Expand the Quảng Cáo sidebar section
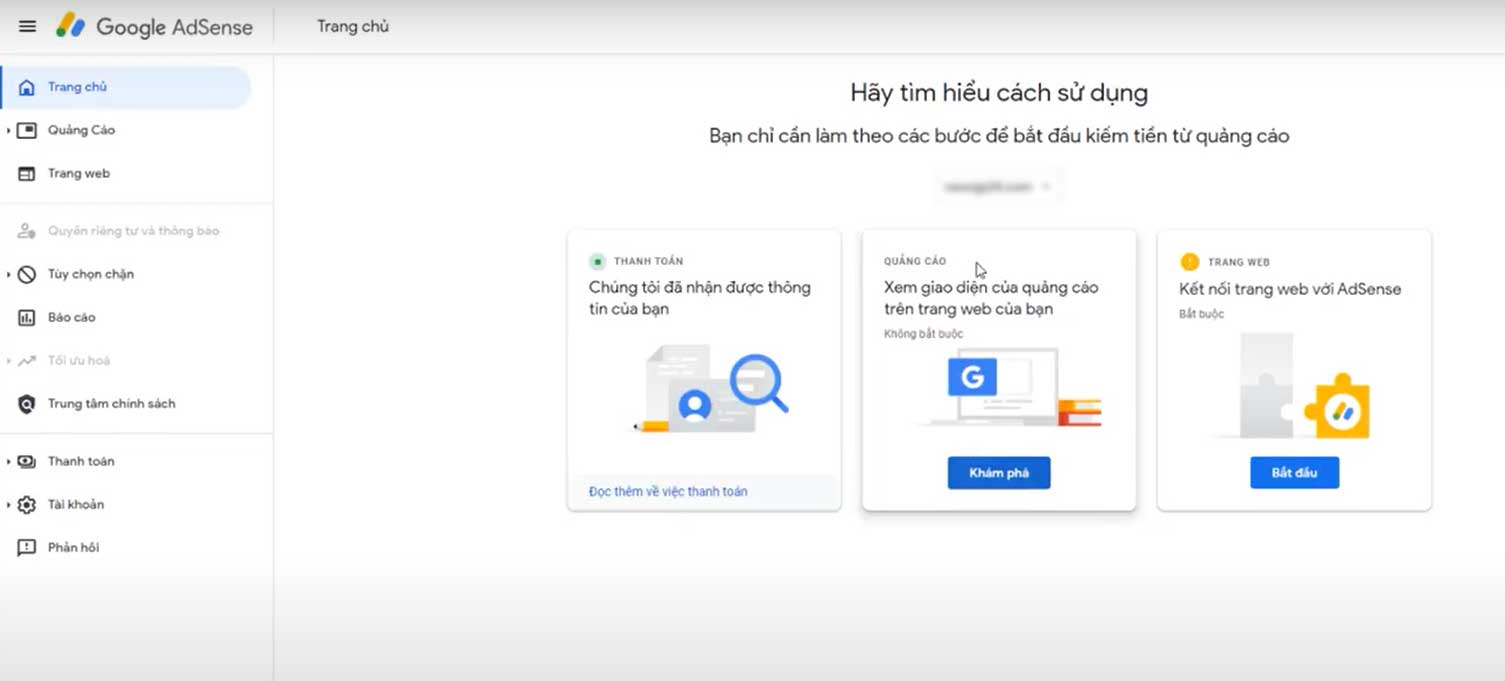The height and width of the screenshot is (681, 1505). 9,130
